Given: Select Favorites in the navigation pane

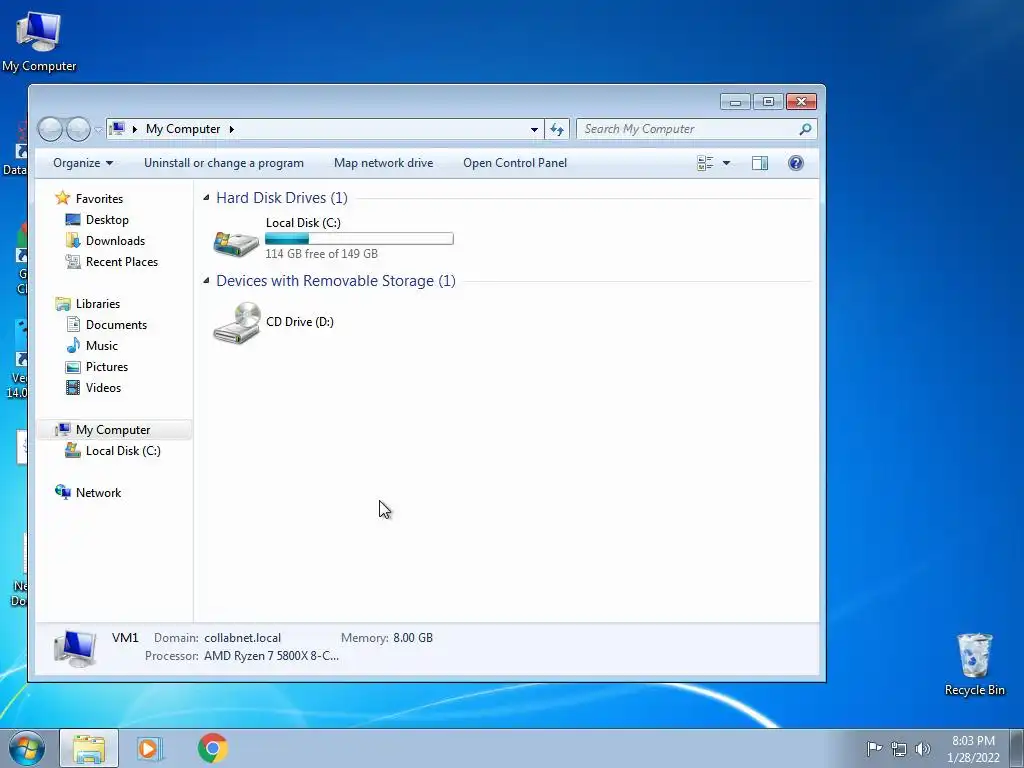Looking at the screenshot, I should click(x=99, y=199).
